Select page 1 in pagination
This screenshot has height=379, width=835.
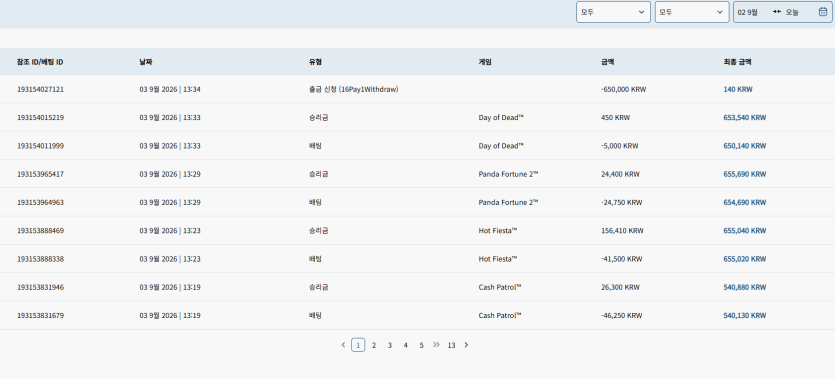(358, 345)
